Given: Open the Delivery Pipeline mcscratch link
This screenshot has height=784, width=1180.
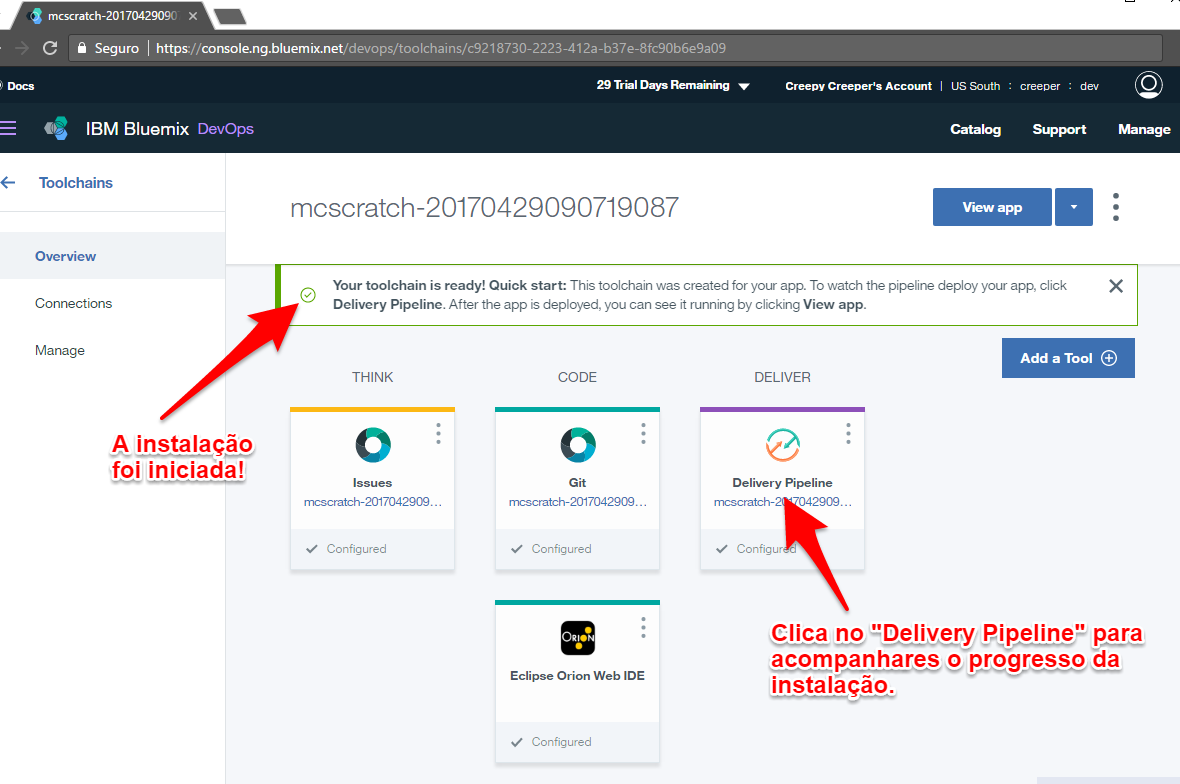Looking at the screenshot, I should click(783, 502).
